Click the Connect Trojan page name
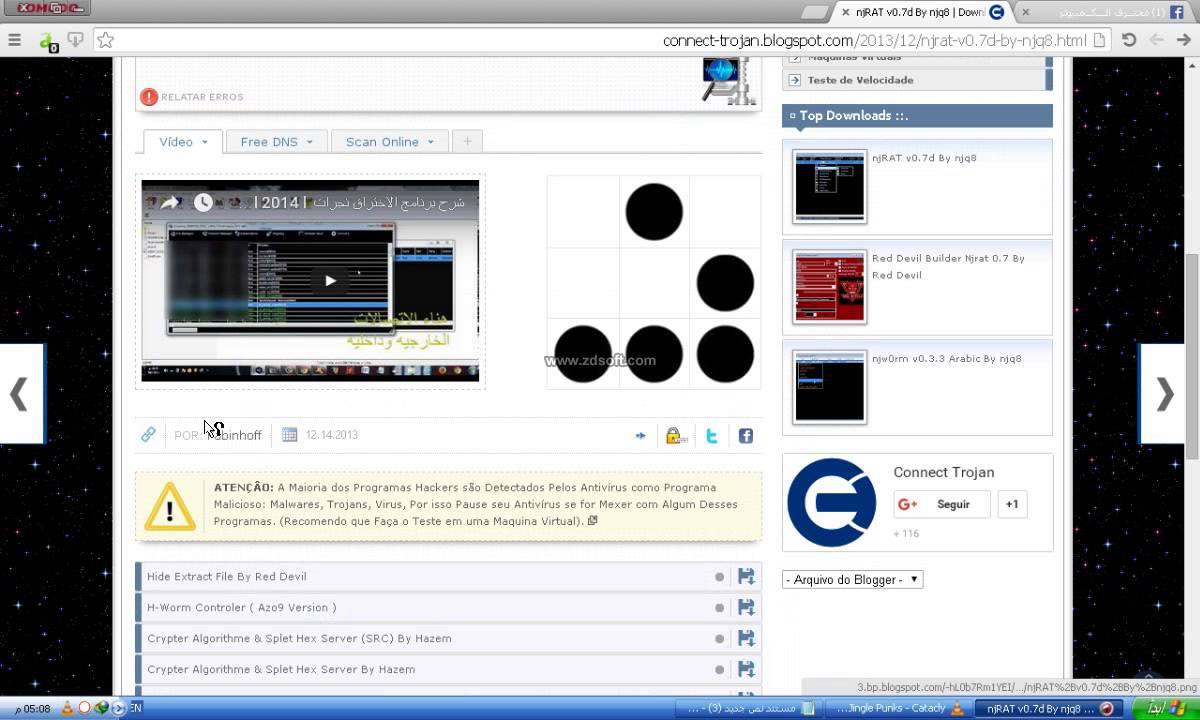 pyautogui.click(x=943, y=472)
